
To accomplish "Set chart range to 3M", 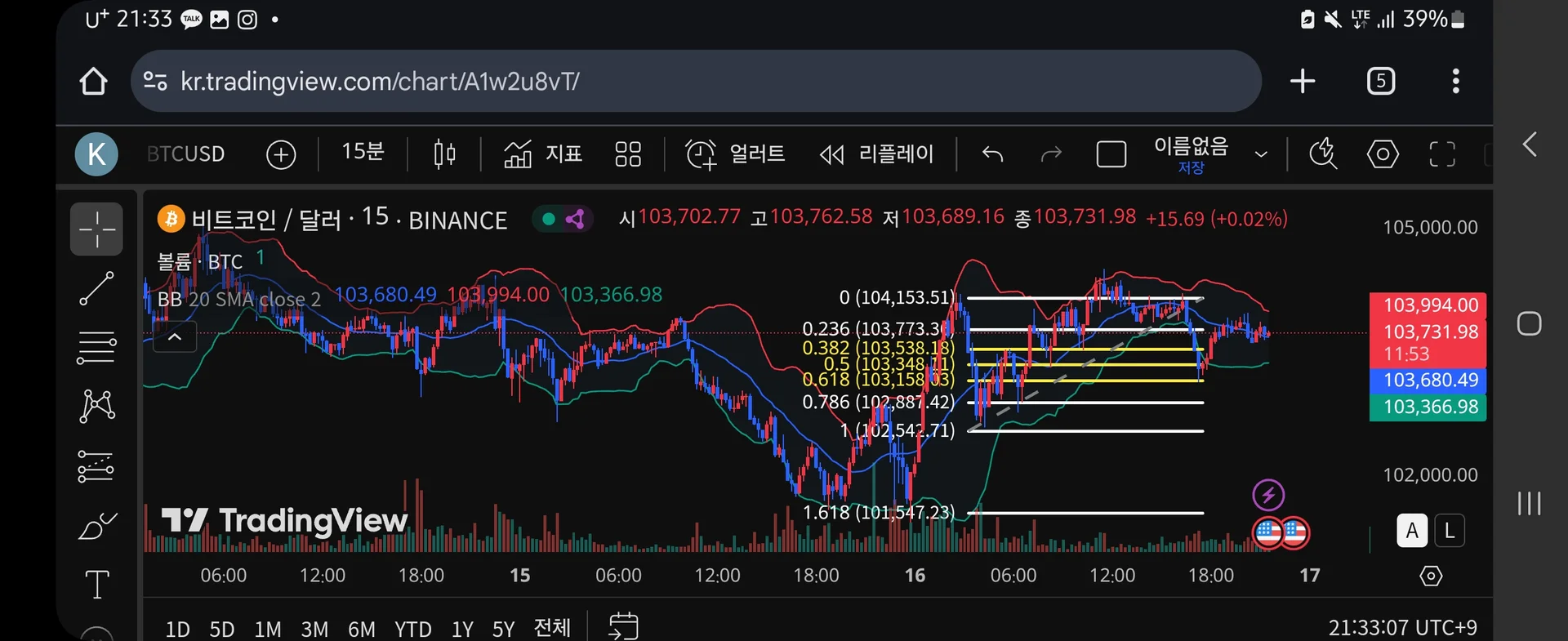I will tap(314, 629).
